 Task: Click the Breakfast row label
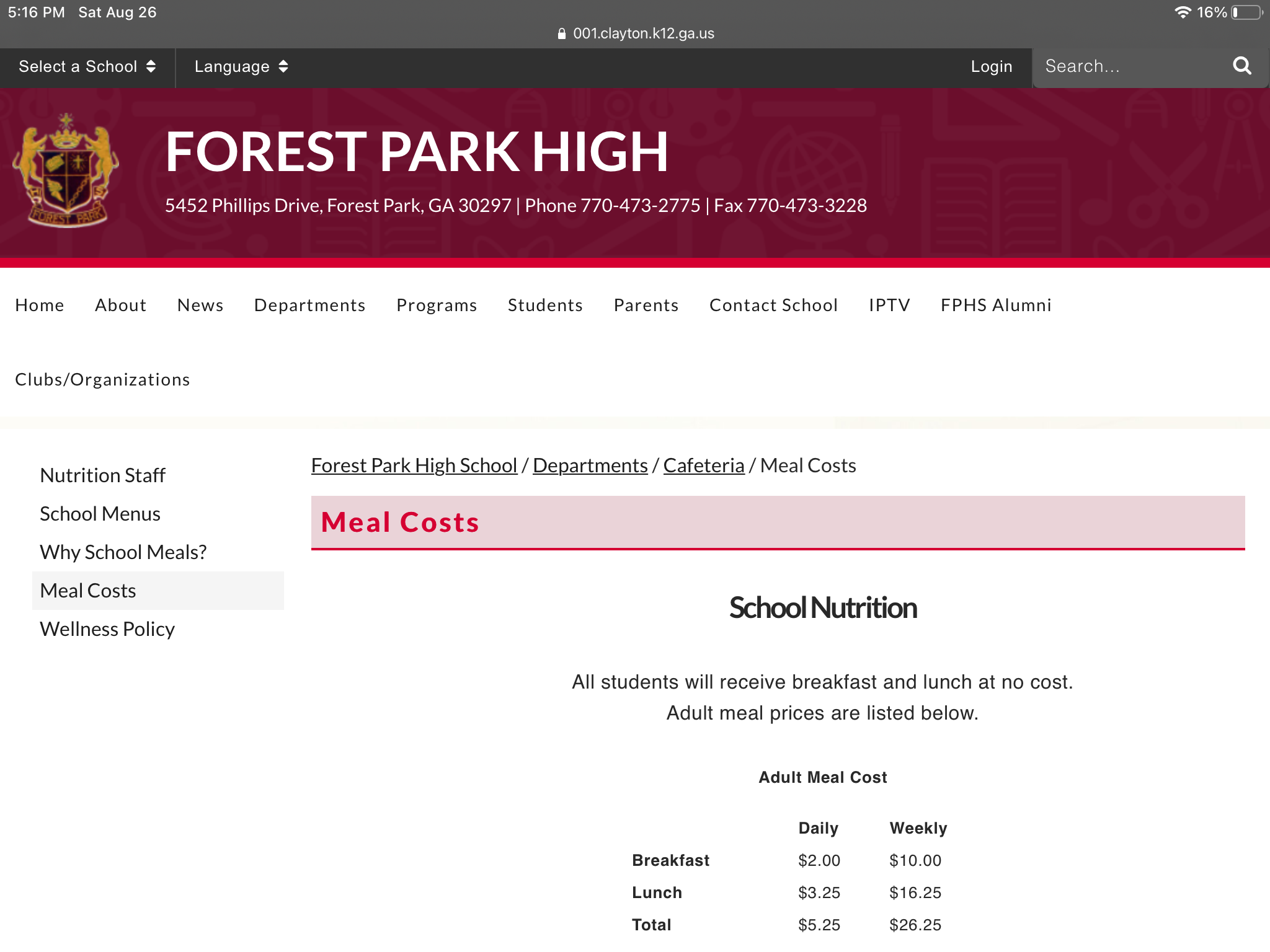point(671,860)
